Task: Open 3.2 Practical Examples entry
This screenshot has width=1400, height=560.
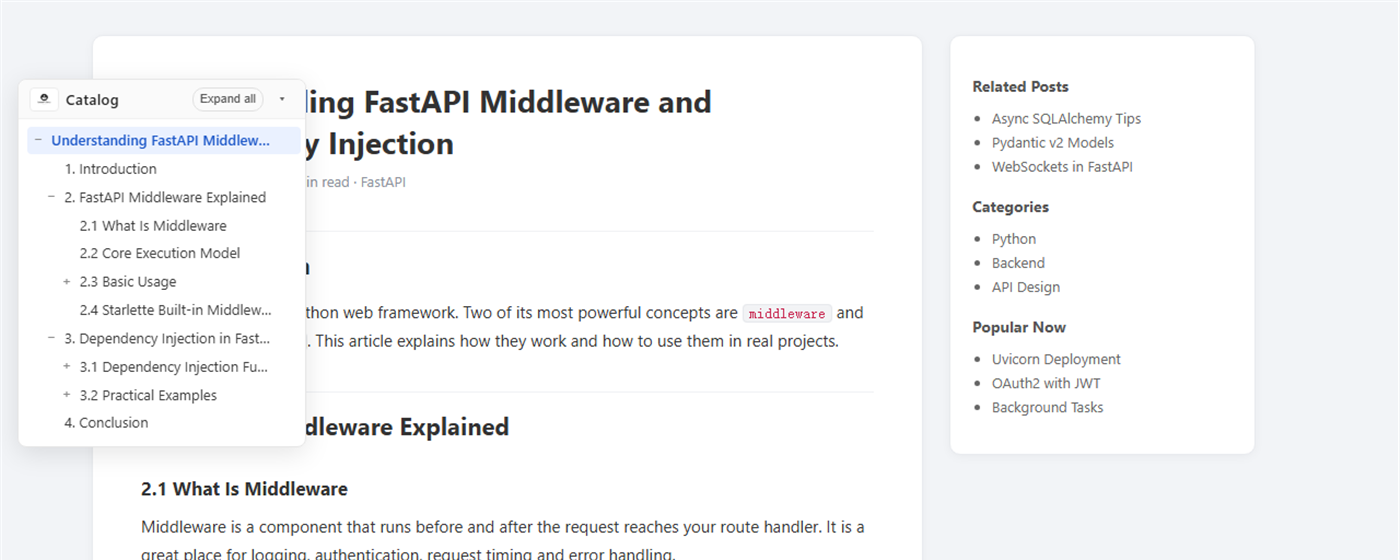Action: pyautogui.click(x=148, y=395)
